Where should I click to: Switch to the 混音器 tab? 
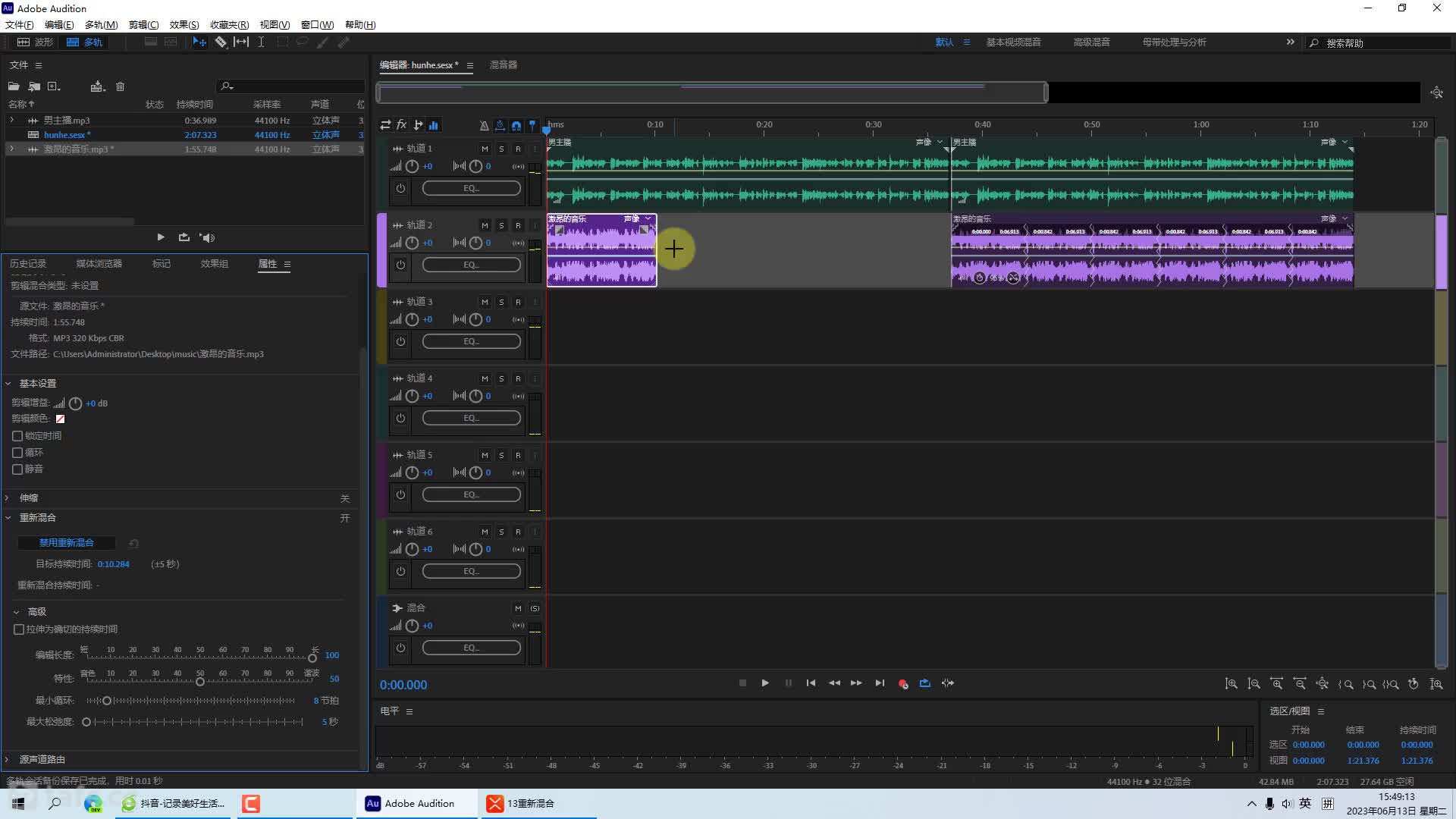pyautogui.click(x=504, y=65)
